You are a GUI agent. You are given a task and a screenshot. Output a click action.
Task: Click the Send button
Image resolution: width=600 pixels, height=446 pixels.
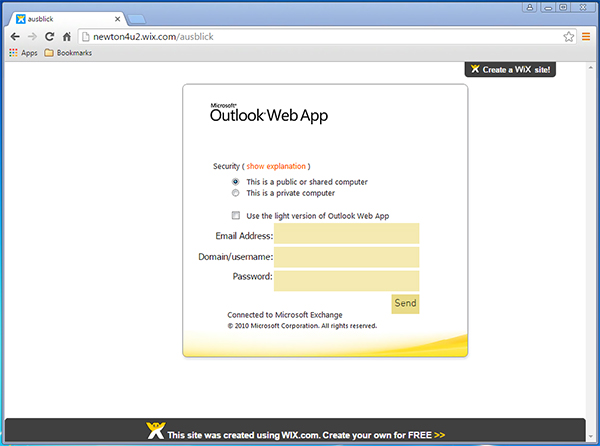(405, 304)
